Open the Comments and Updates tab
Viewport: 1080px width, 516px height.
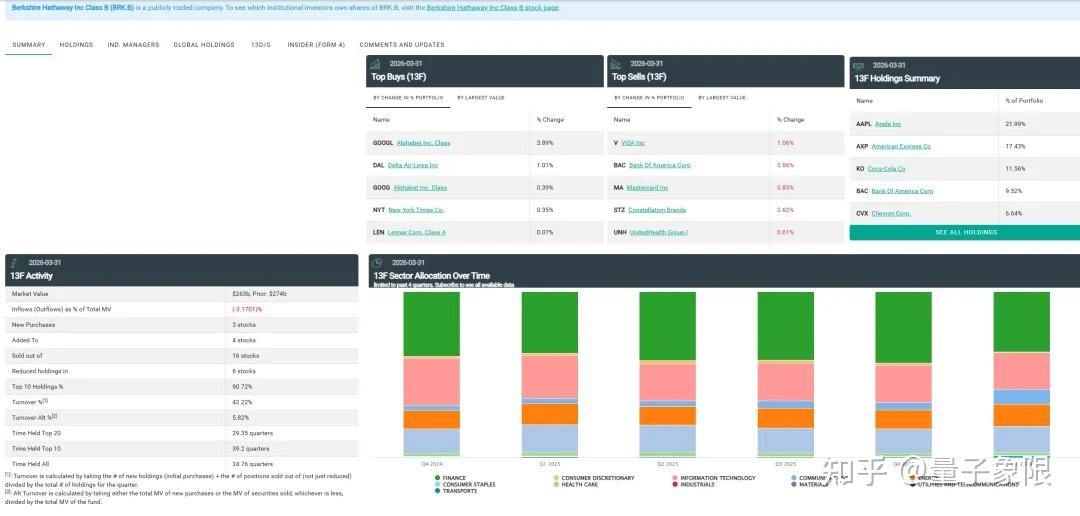(x=402, y=45)
